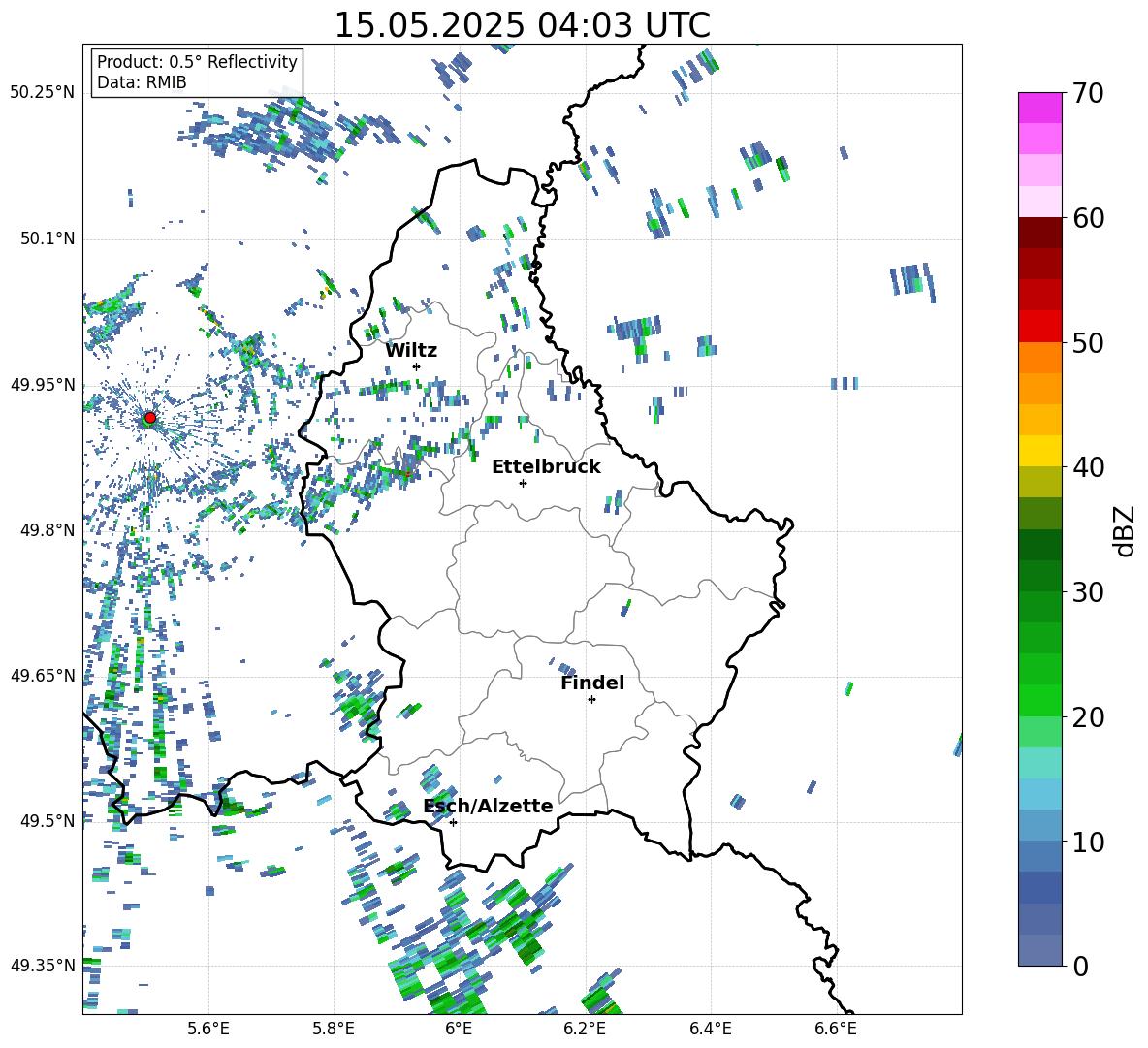This screenshot has width=1148, height=1048.
Task: Click the Ettelbruck station cross marker
Action: 523,483
